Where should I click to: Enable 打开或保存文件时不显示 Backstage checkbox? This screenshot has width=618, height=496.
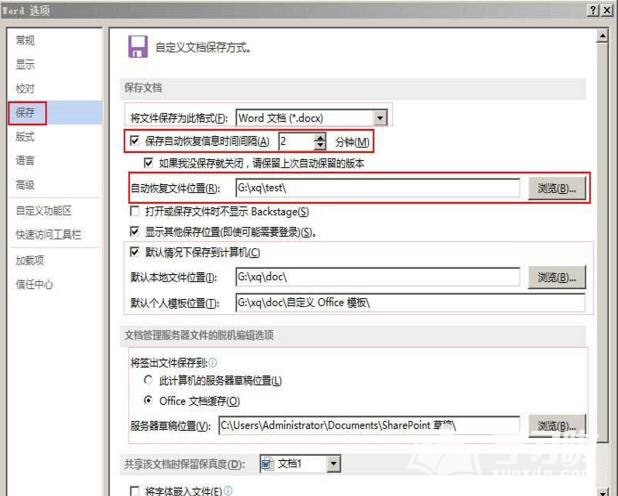pyautogui.click(x=134, y=211)
